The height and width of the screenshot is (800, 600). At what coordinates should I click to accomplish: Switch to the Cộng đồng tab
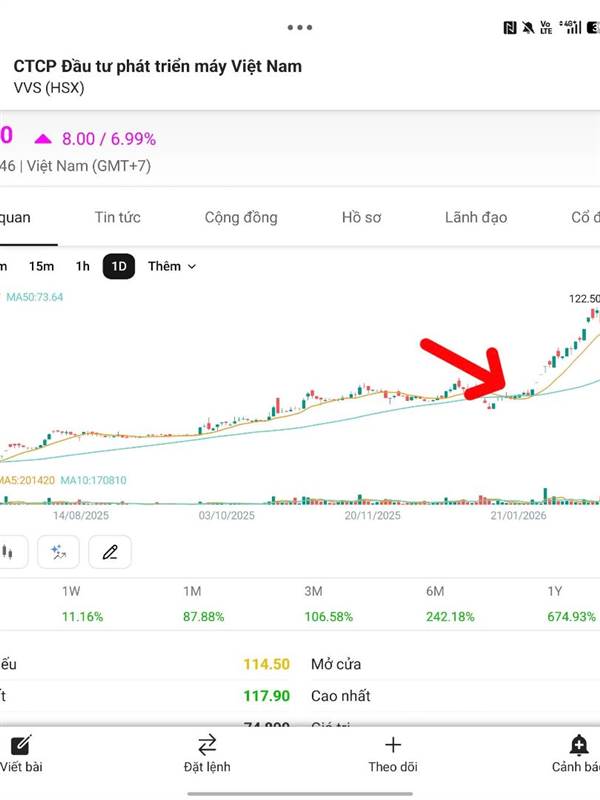tap(241, 217)
